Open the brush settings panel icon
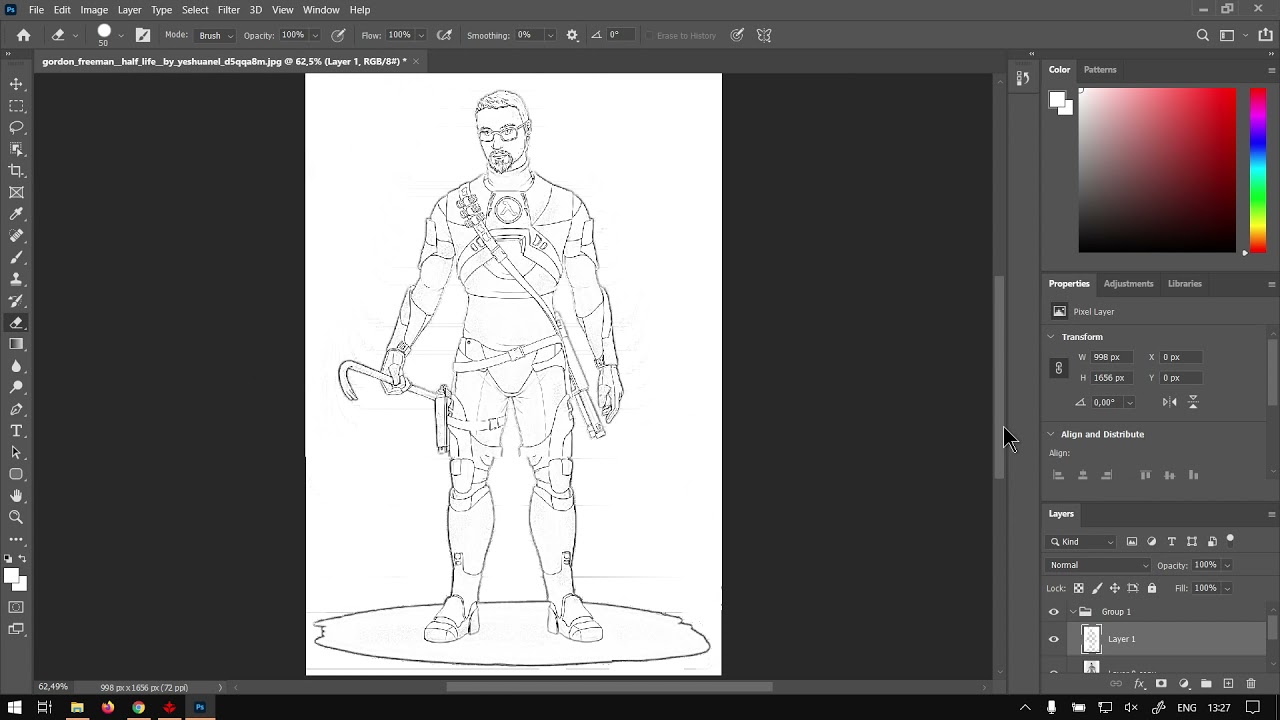This screenshot has height=720, width=1280. (143, 35)
